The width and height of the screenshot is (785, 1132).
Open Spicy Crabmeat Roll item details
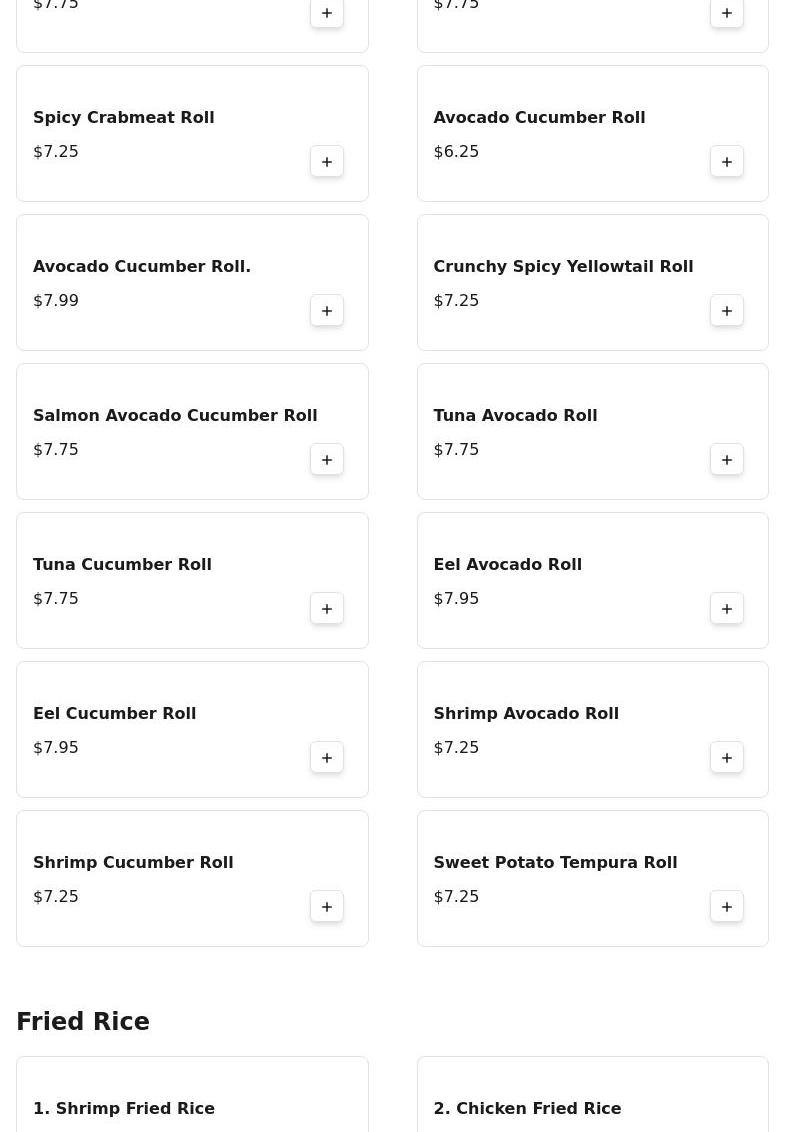click(124, 118)
